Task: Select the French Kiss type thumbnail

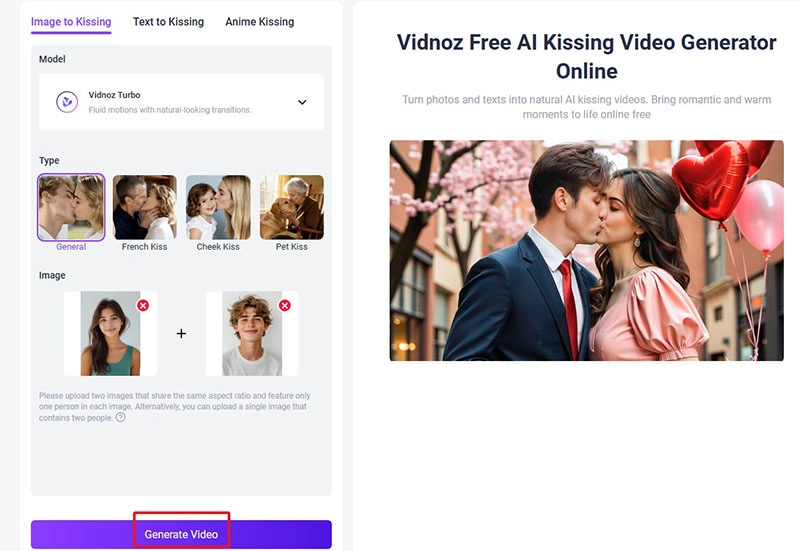Action: click(x=144, y=207)
